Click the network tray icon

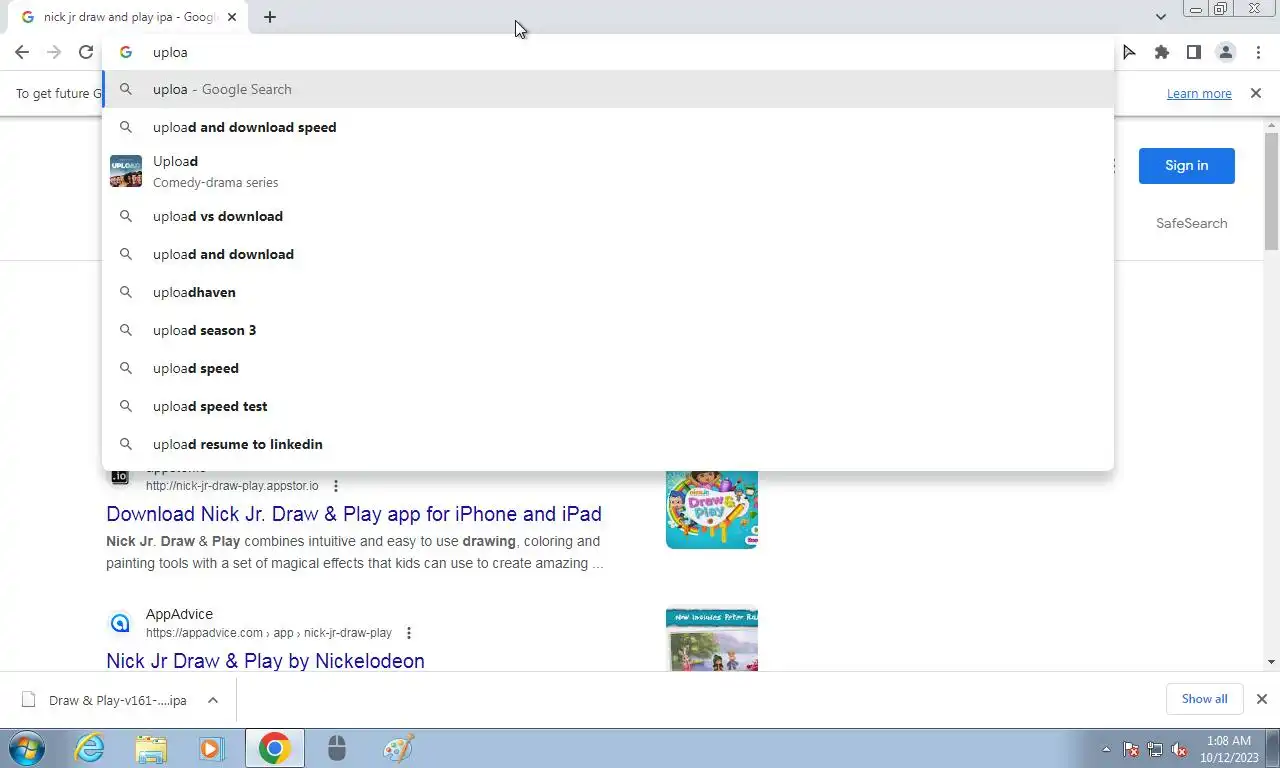tap(1155, 749)
